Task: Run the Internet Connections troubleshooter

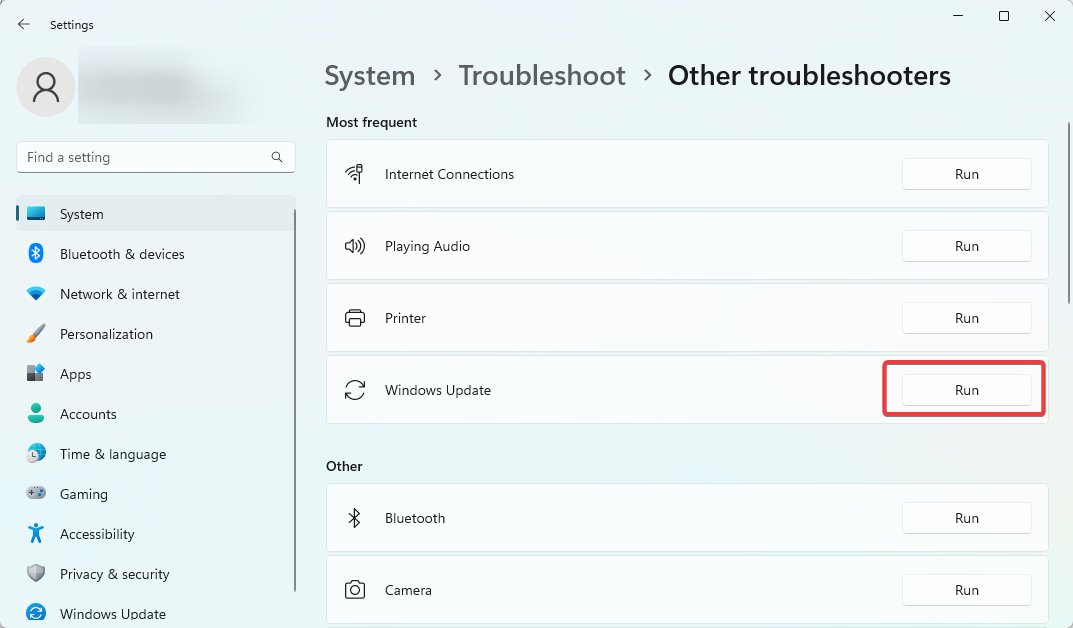Action: (x=966, y=174)
